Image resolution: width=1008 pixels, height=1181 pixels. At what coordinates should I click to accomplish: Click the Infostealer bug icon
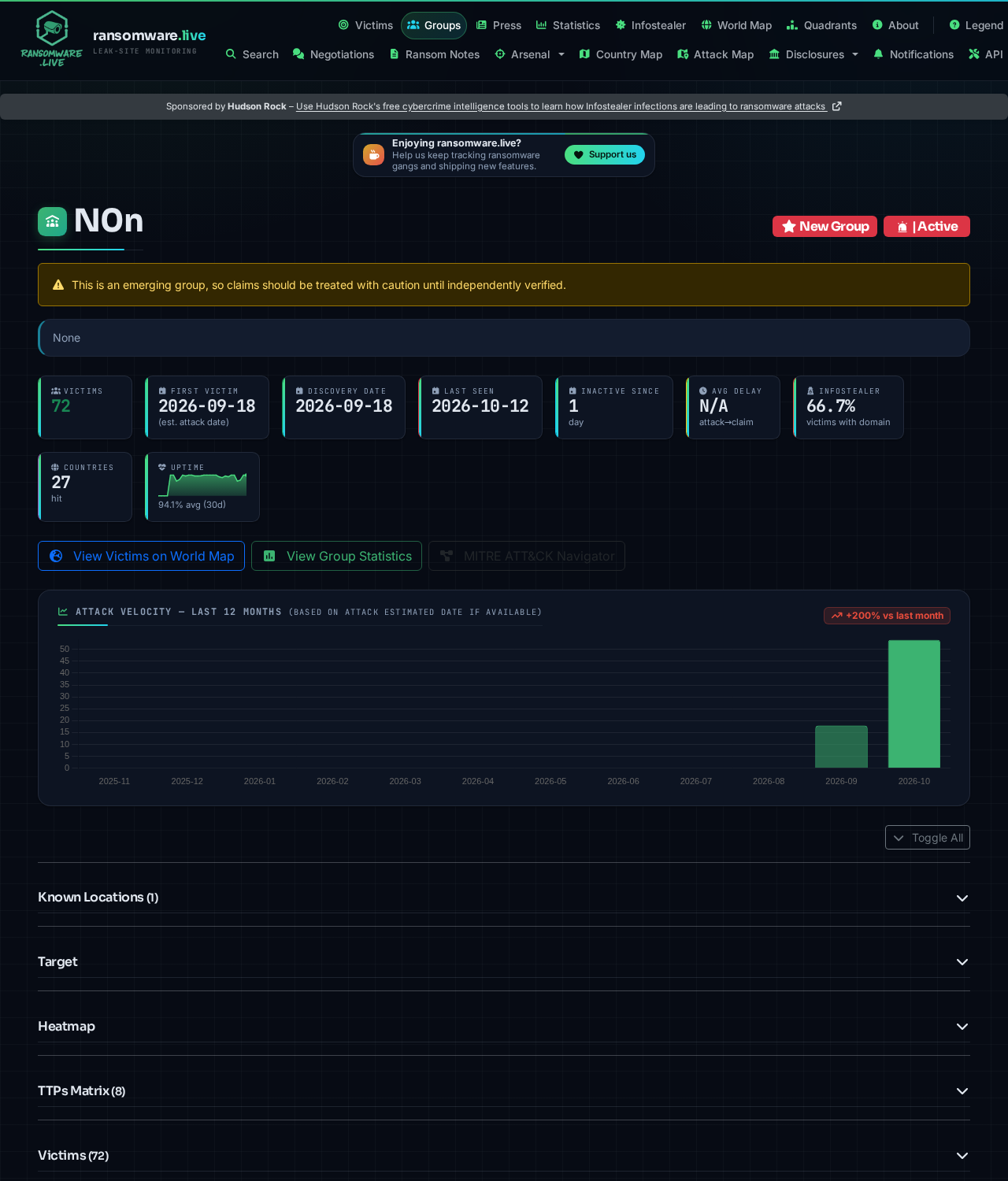click(621, 25)
